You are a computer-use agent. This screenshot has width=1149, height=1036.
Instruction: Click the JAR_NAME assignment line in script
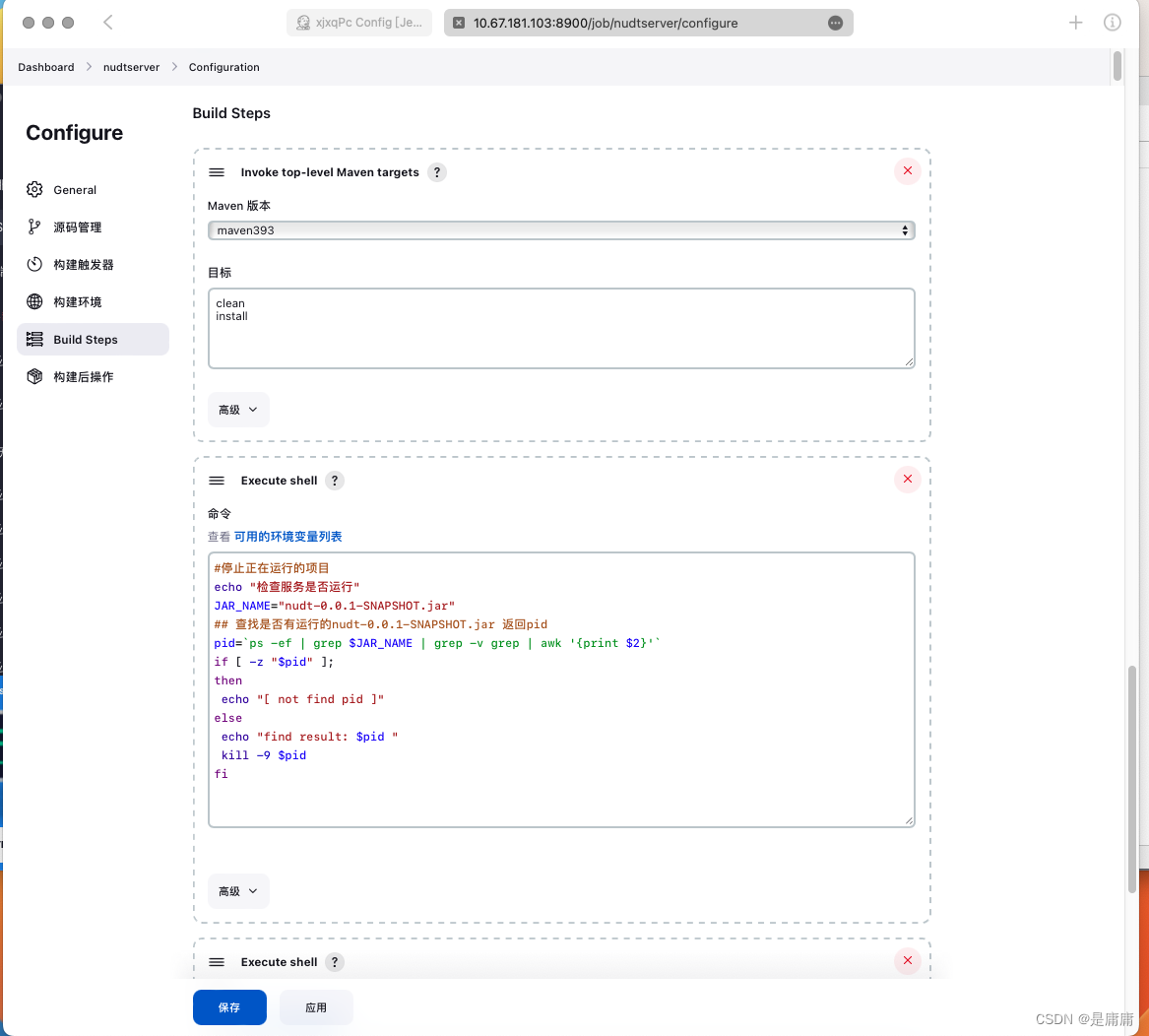coord(334,606)
